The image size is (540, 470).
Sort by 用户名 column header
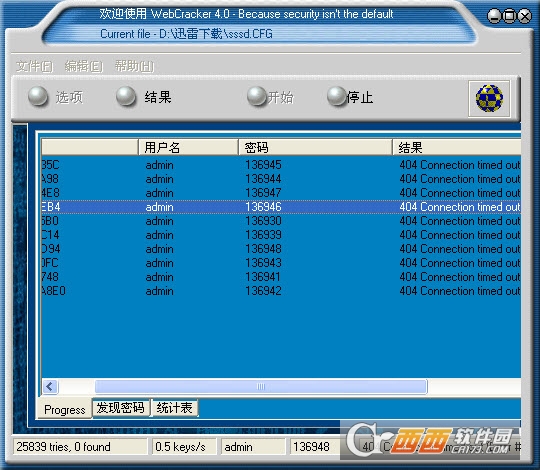(x=188, y=147)
